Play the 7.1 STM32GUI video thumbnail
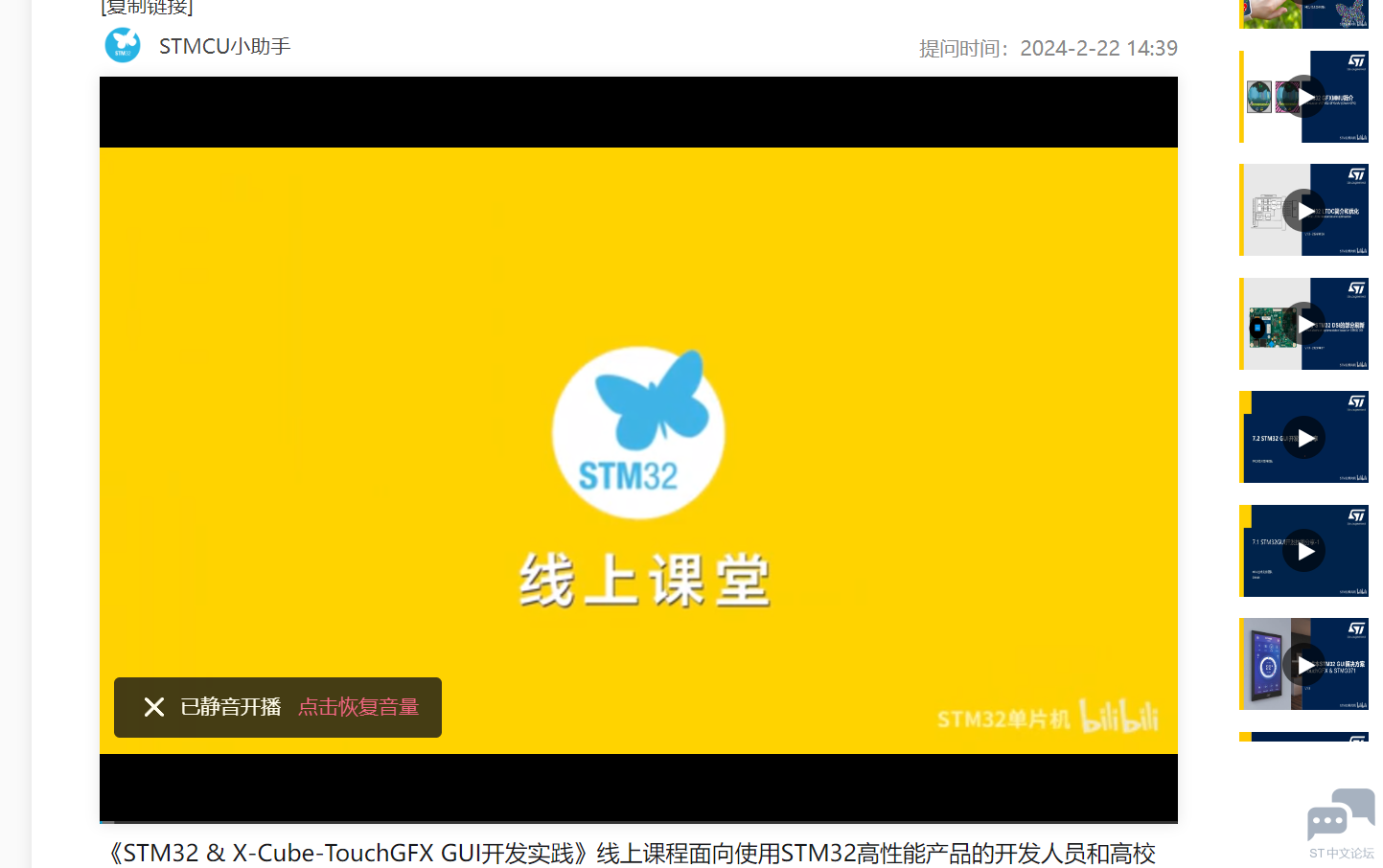1383x868 pixels. [x=1303, y=551]
